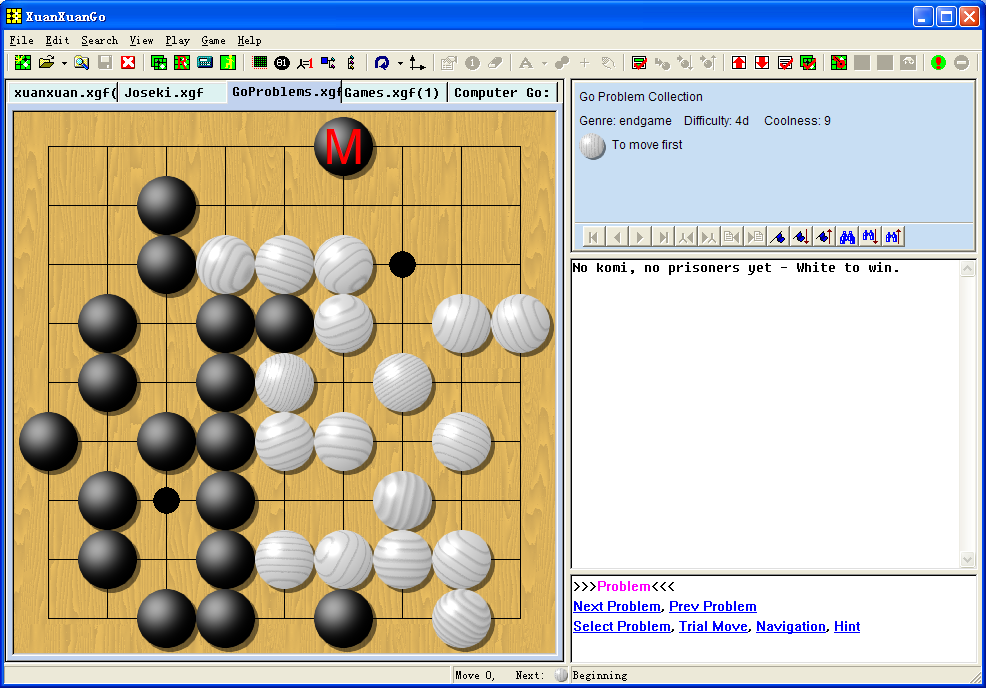The width and height of the screenshot is (986, 688).
Task: Click the grayed floppy disk save icon
Action: pyautogui.click(x=105, y=63)
